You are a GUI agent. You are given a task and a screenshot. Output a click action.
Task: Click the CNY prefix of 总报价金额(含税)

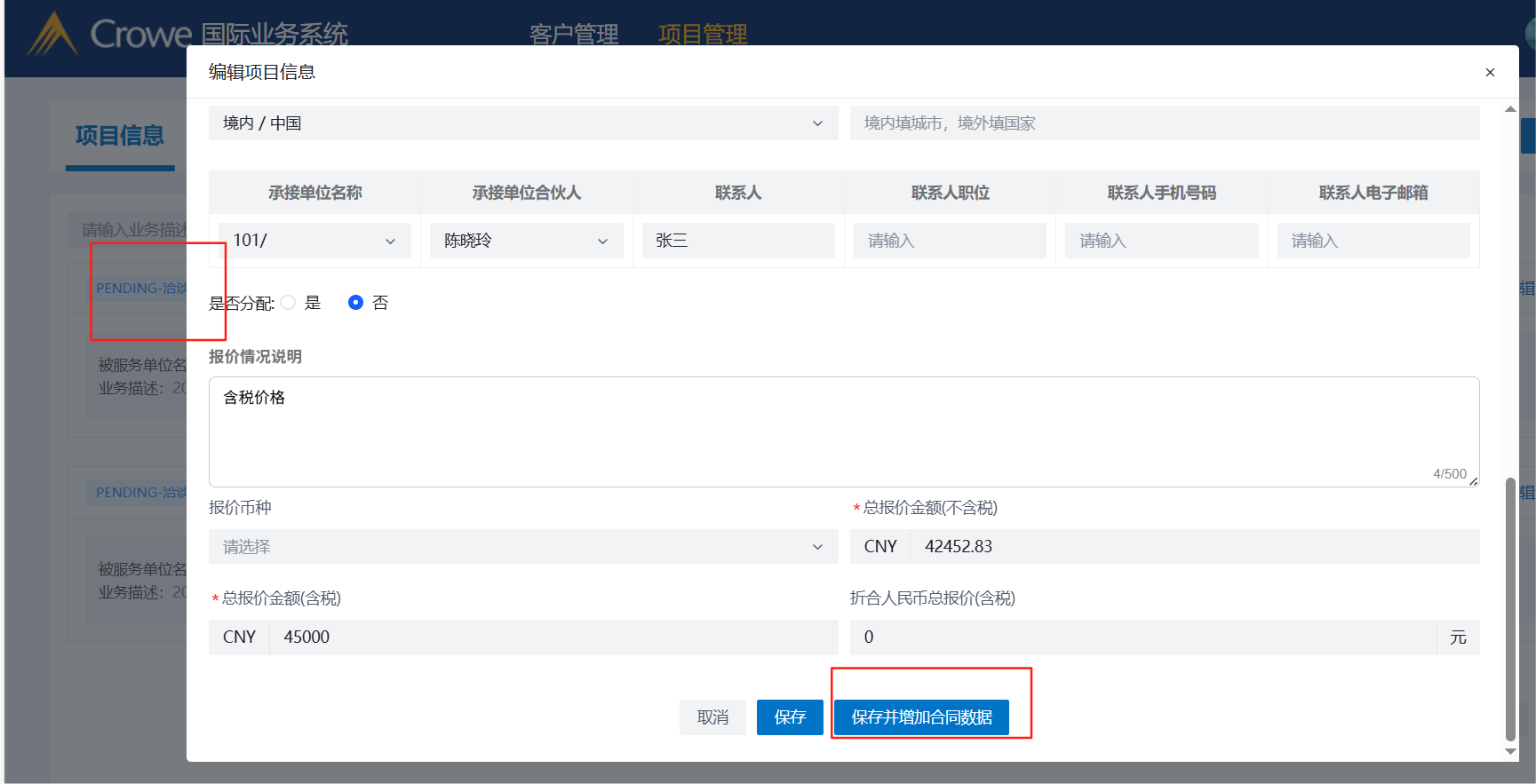pyautogui.click(x=239, y=637)
